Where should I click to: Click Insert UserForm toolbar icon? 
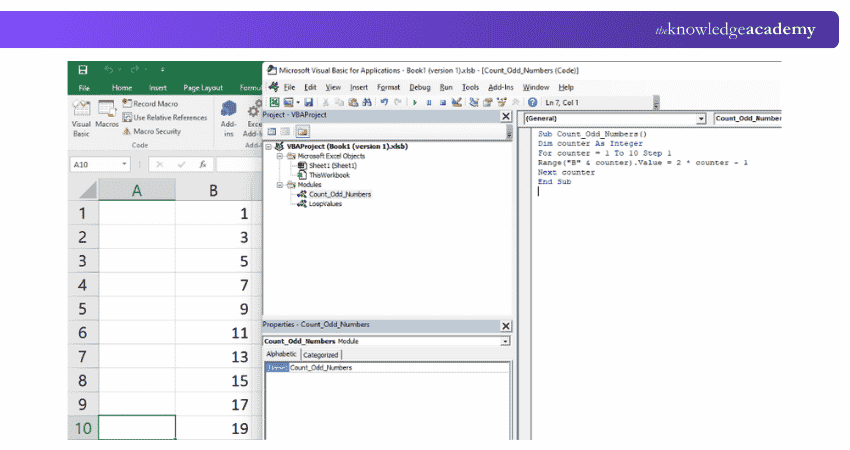click(x=288, y=102)
